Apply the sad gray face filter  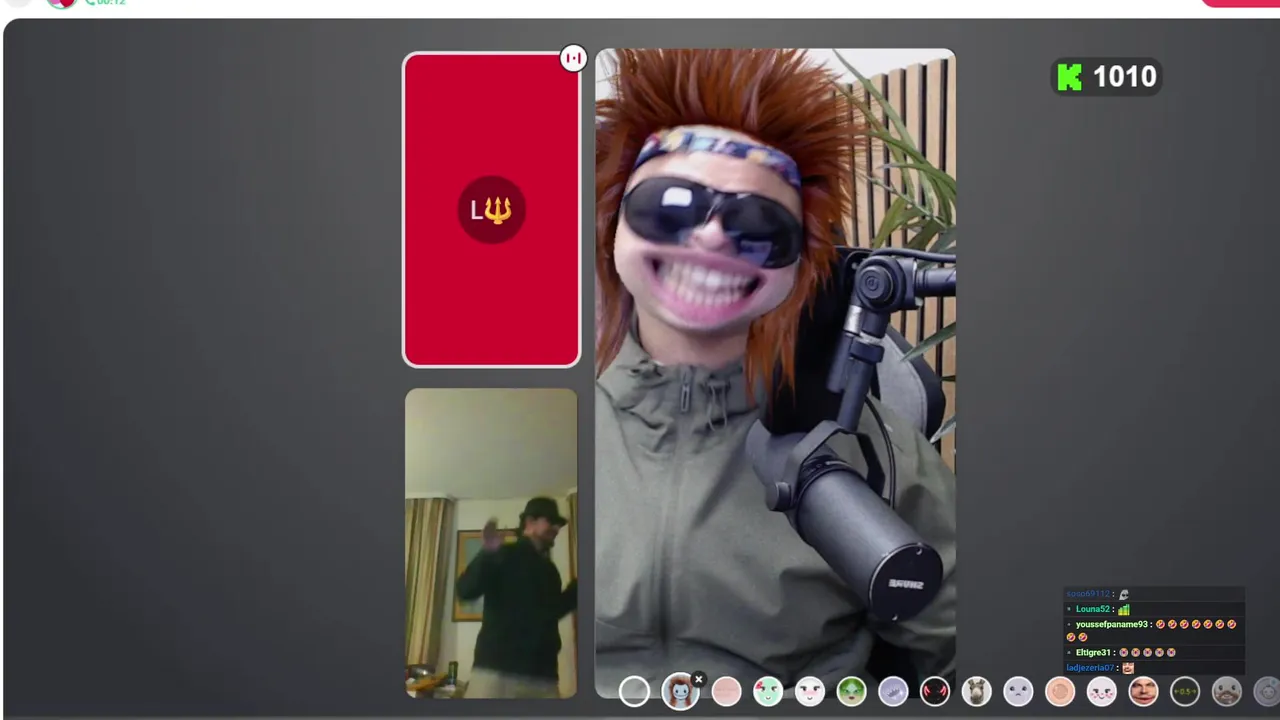tap(1018, 691)
